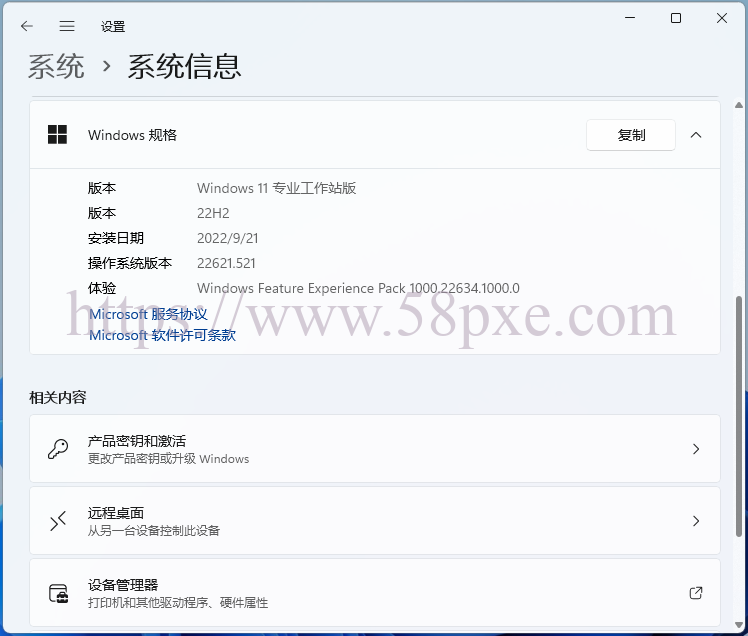The height and width of the screenshot is (636, 748).
Task: Copy Windows specifications with 复制 button
Action: coord(631,135)
